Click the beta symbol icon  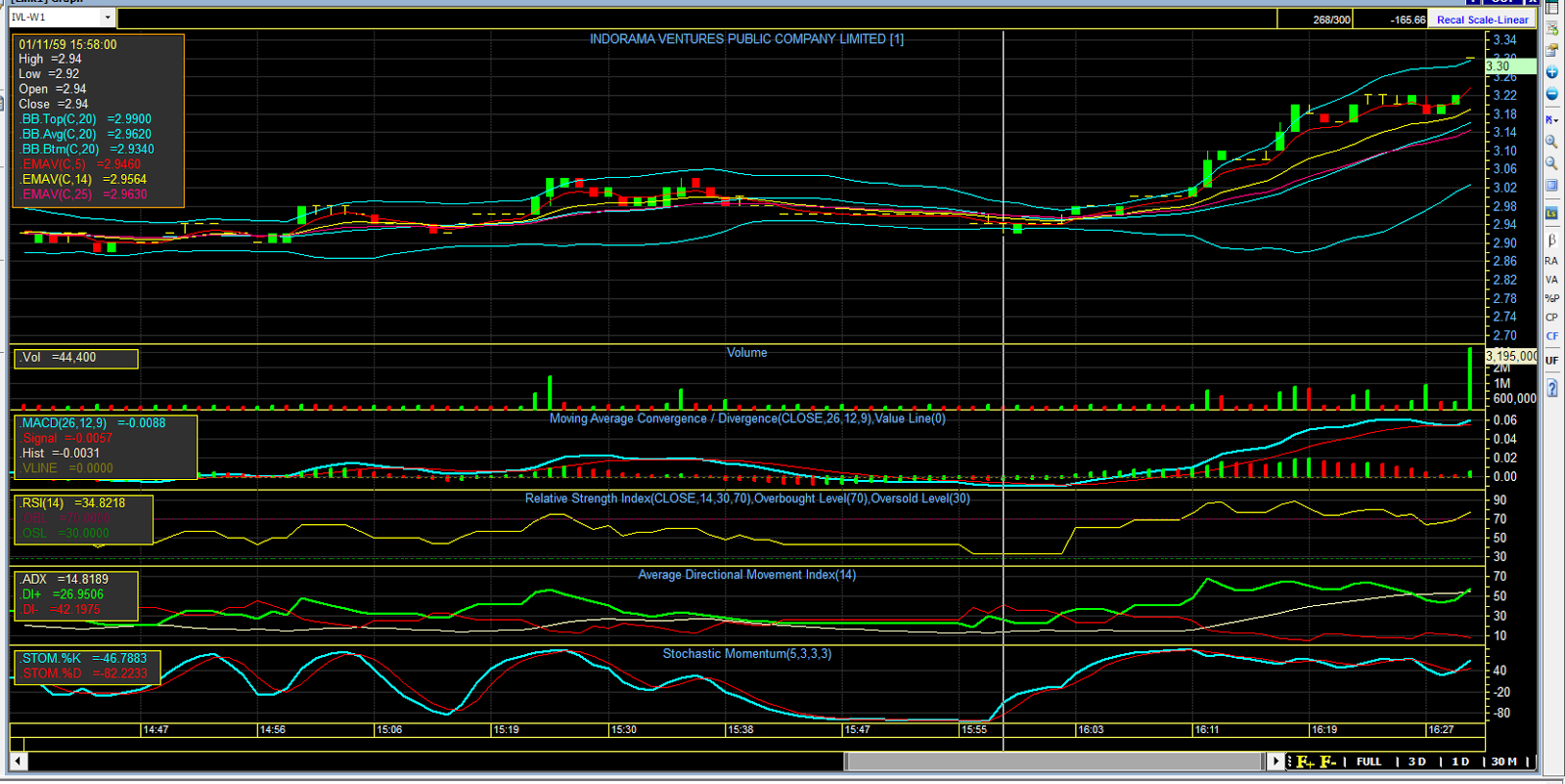(x=1552, y=240)
